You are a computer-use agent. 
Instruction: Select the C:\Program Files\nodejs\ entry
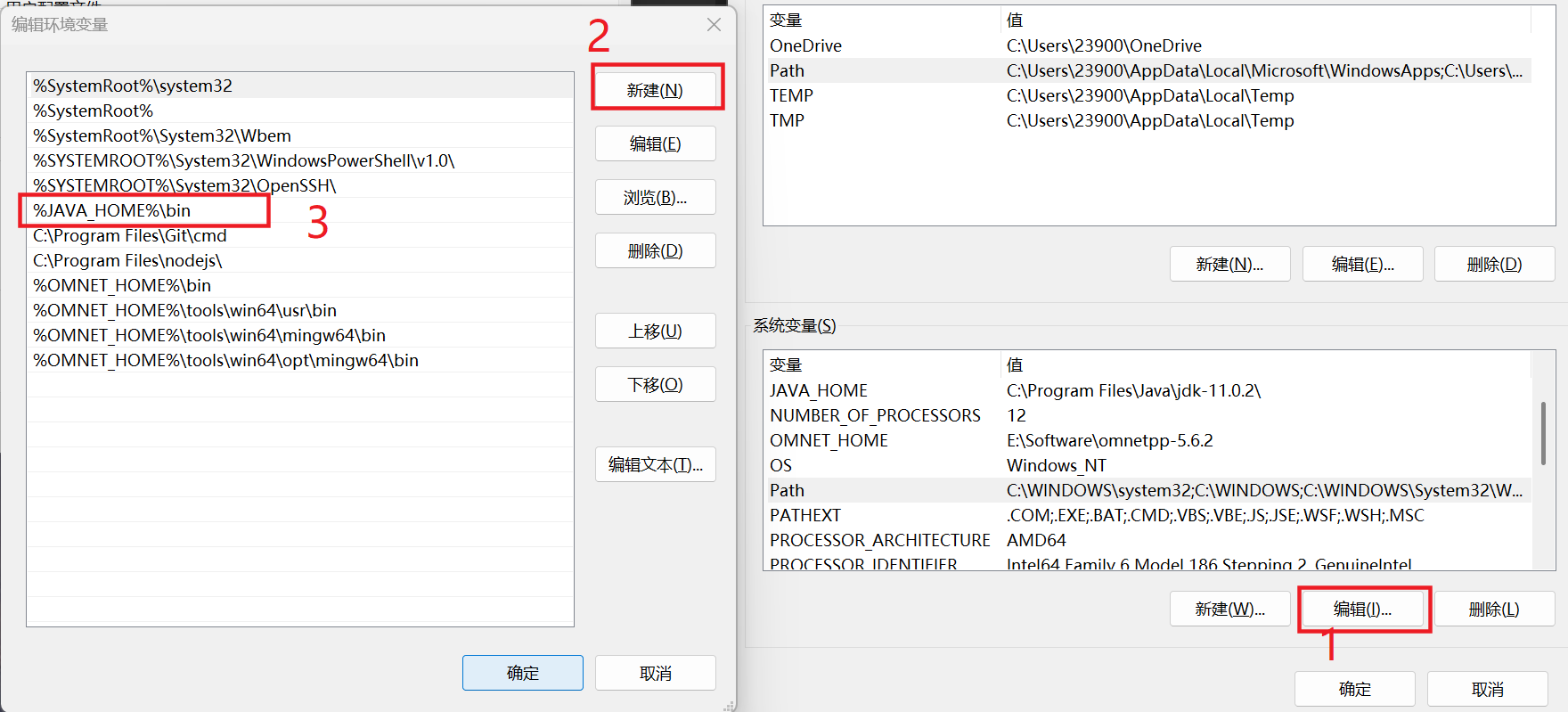(x=127, y=260)
